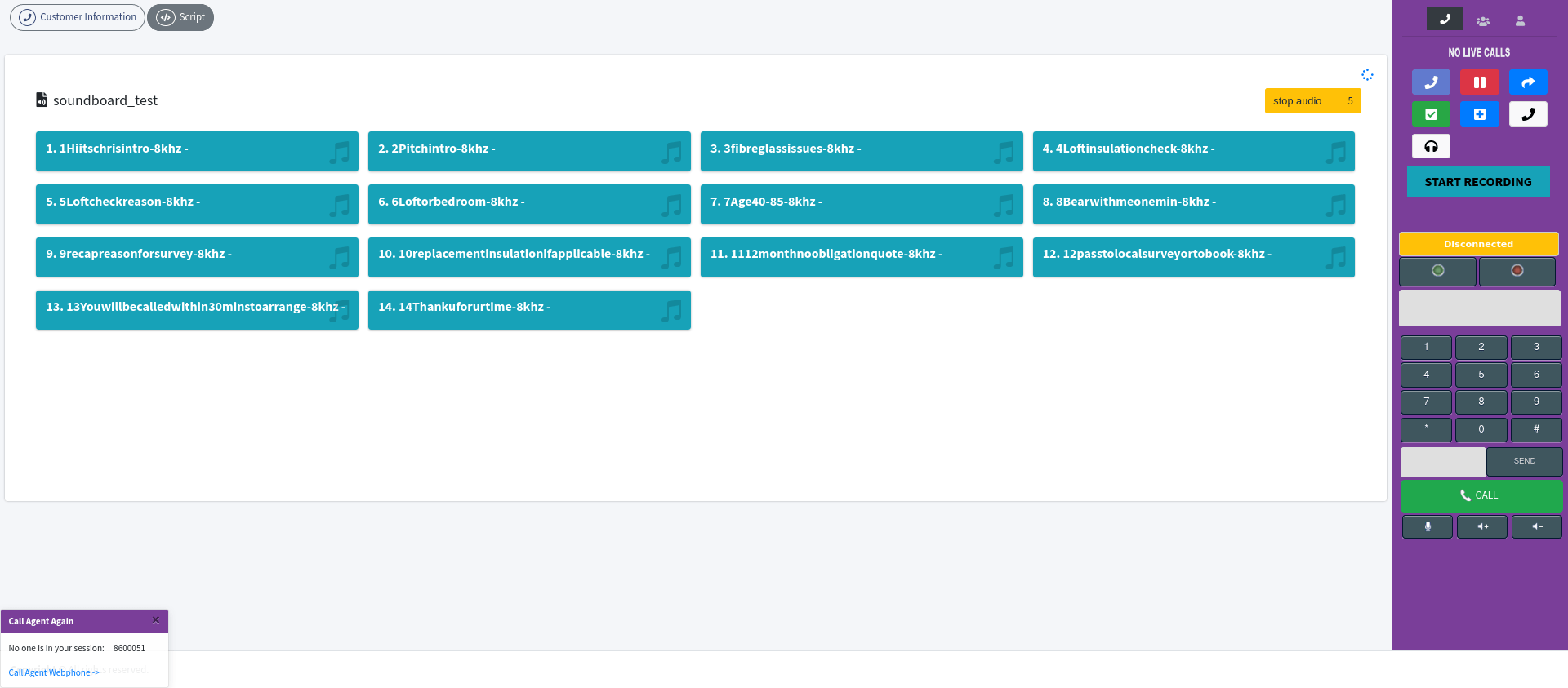Click the session number 8600051
The image size is (1568, 688).
pyautogui.click(x=129, y=648)
